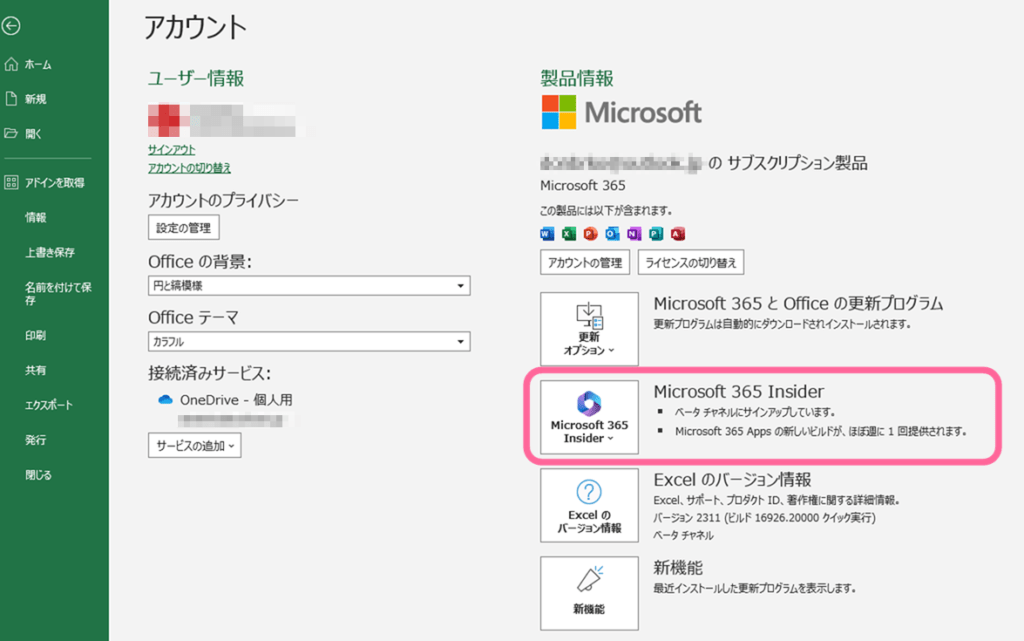Choose 名前を付けて保存 in the sidebar

point(57,294)
